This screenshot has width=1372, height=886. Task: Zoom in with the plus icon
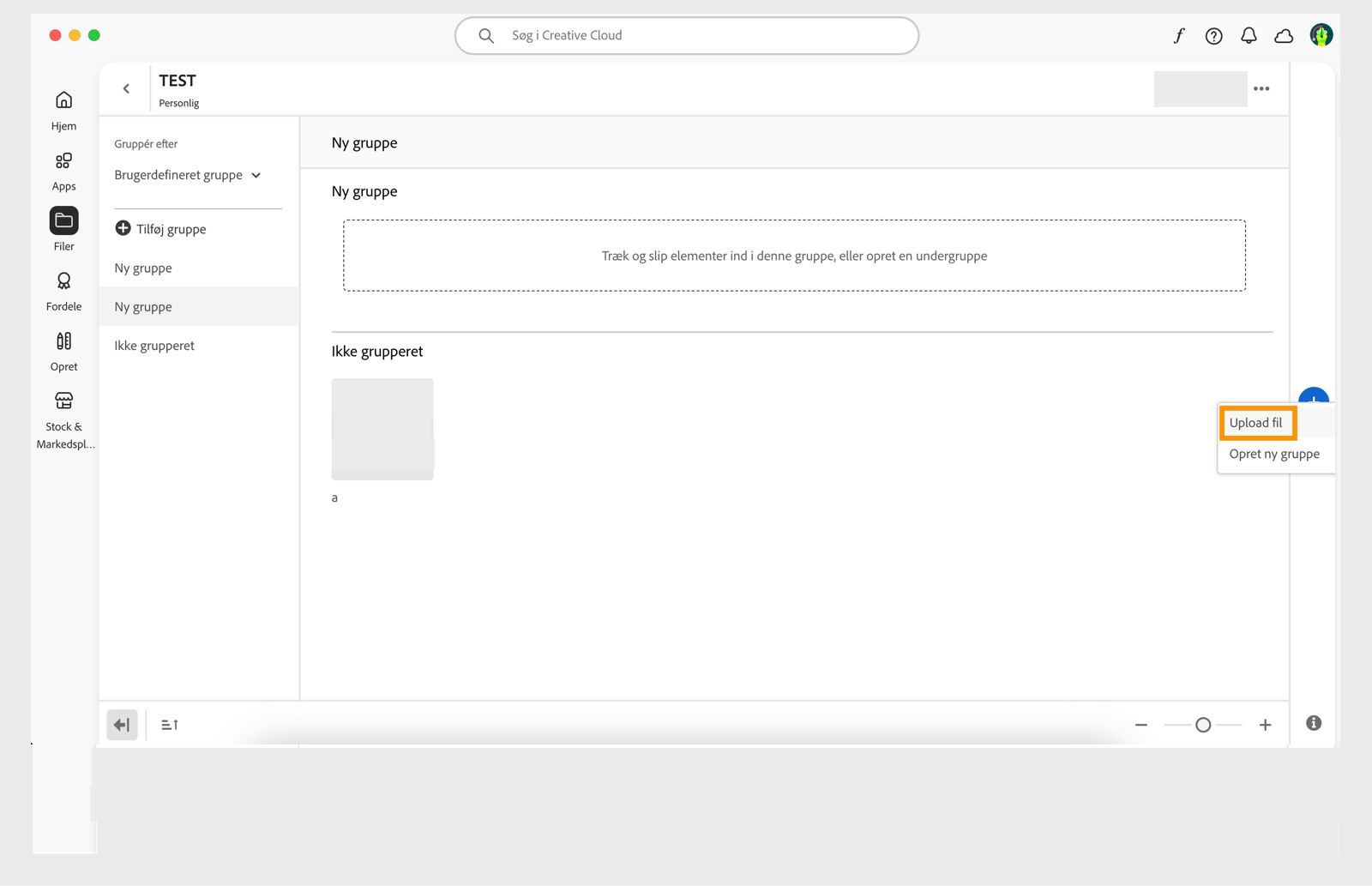tap(1265, 725)
